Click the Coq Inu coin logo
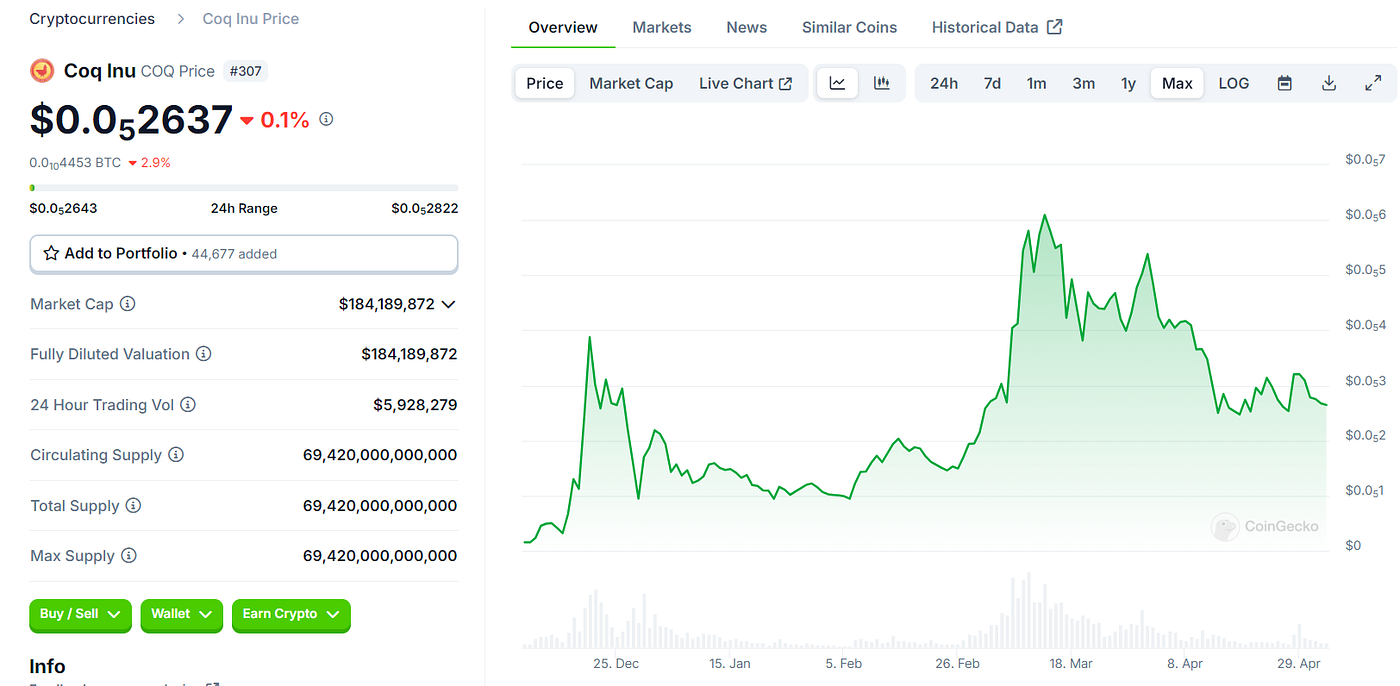 (42, 71)
